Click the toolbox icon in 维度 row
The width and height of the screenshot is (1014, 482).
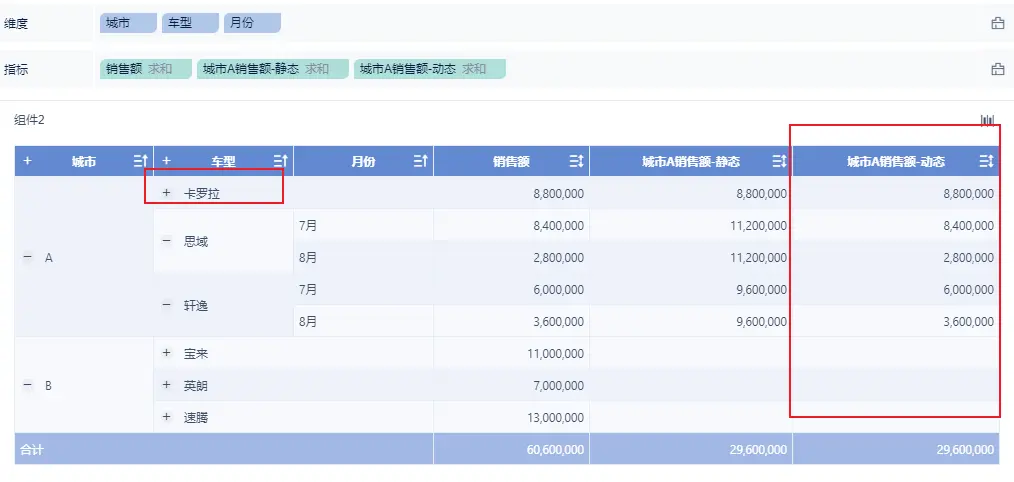coord(998,23)
